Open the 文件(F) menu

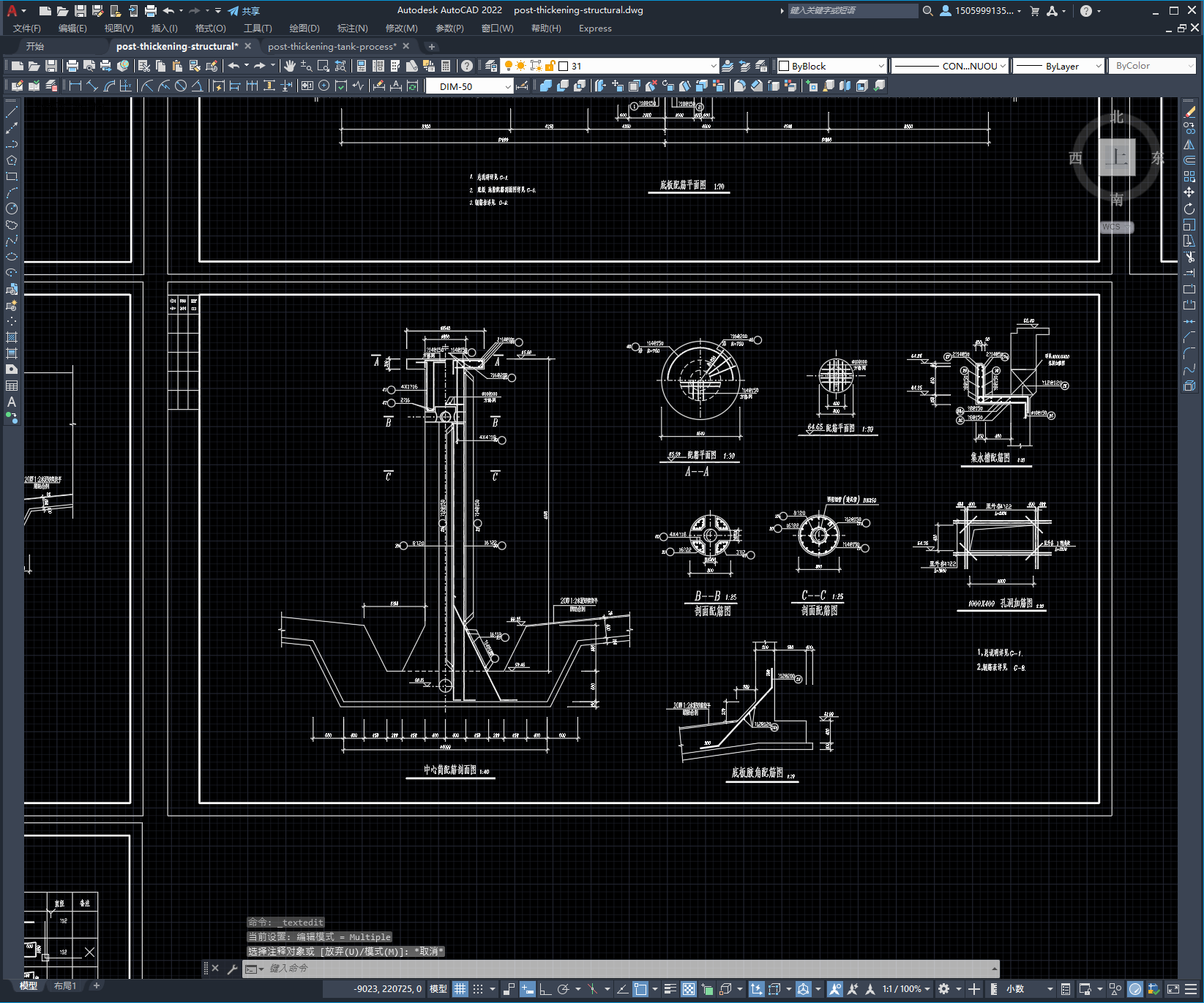click(27, 29)
